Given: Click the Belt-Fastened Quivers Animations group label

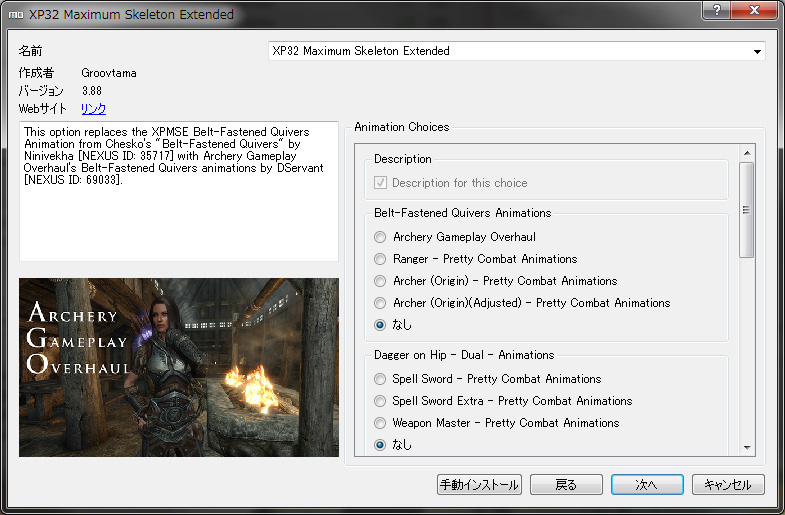Looking at the screenshot, I should tap(463, 213).
